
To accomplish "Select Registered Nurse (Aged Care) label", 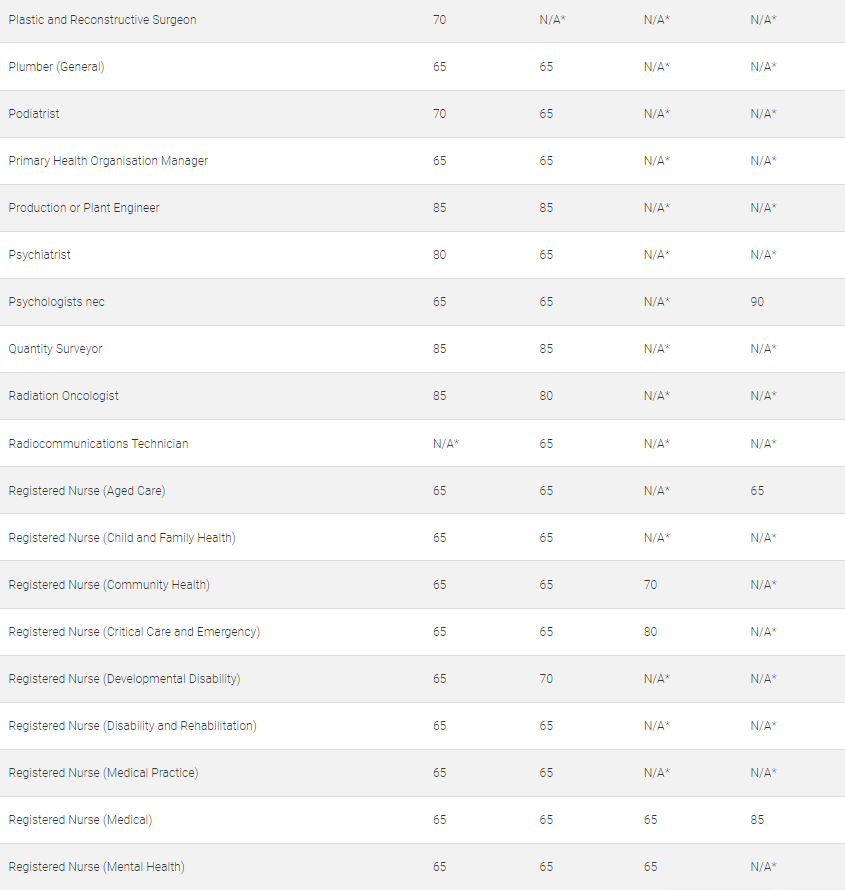I will click(x=87, y=491).
